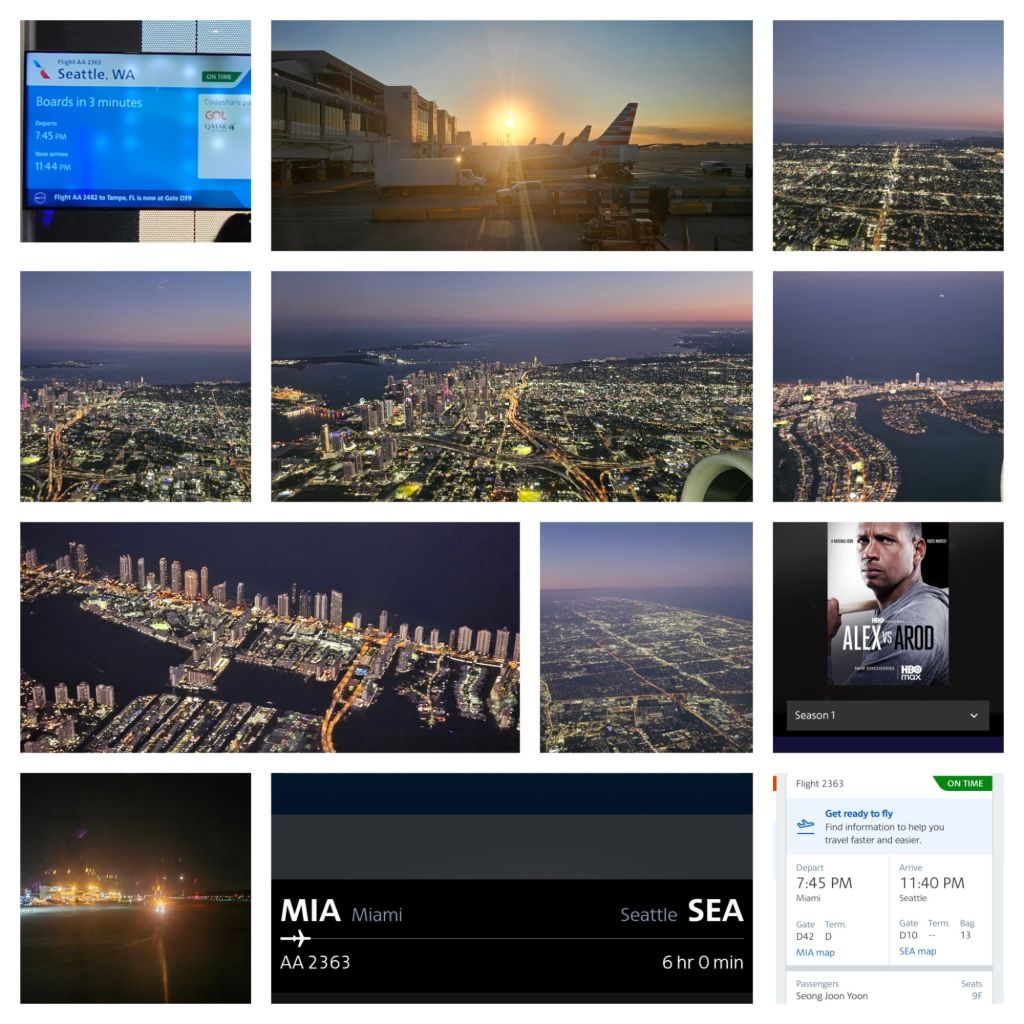Click the airplane takeoff icon beside Get ready to fly

(x=805, y=826)
